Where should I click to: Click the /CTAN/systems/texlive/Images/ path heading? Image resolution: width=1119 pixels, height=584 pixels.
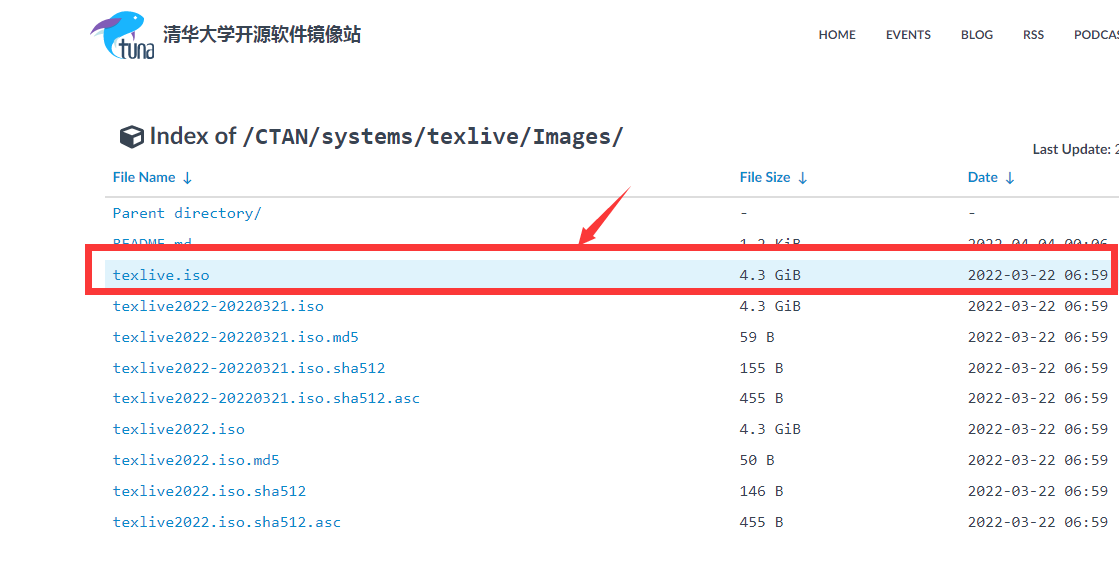coord(432,136)
